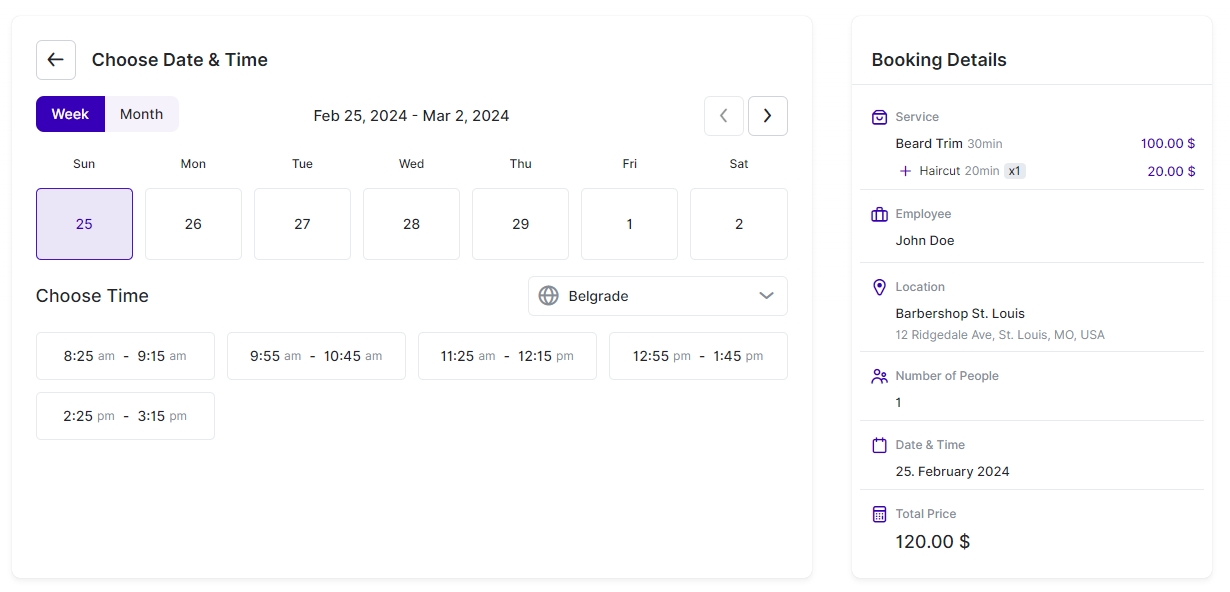Click the Service bag icon
Screen dimensions: 1230x592
[879, 117]
